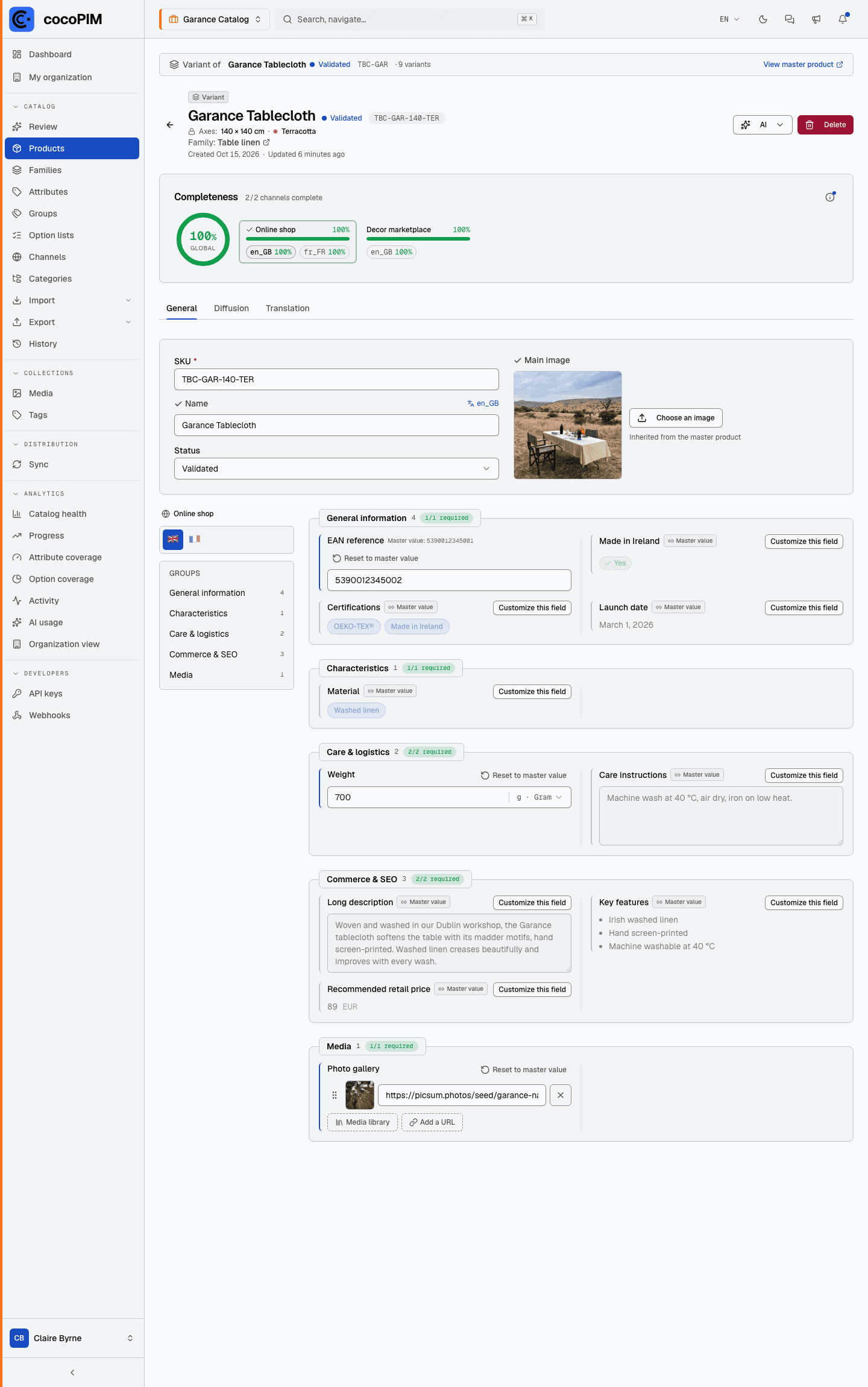
Task: Open the Status Validated dropdown
Action: point(336,469)
